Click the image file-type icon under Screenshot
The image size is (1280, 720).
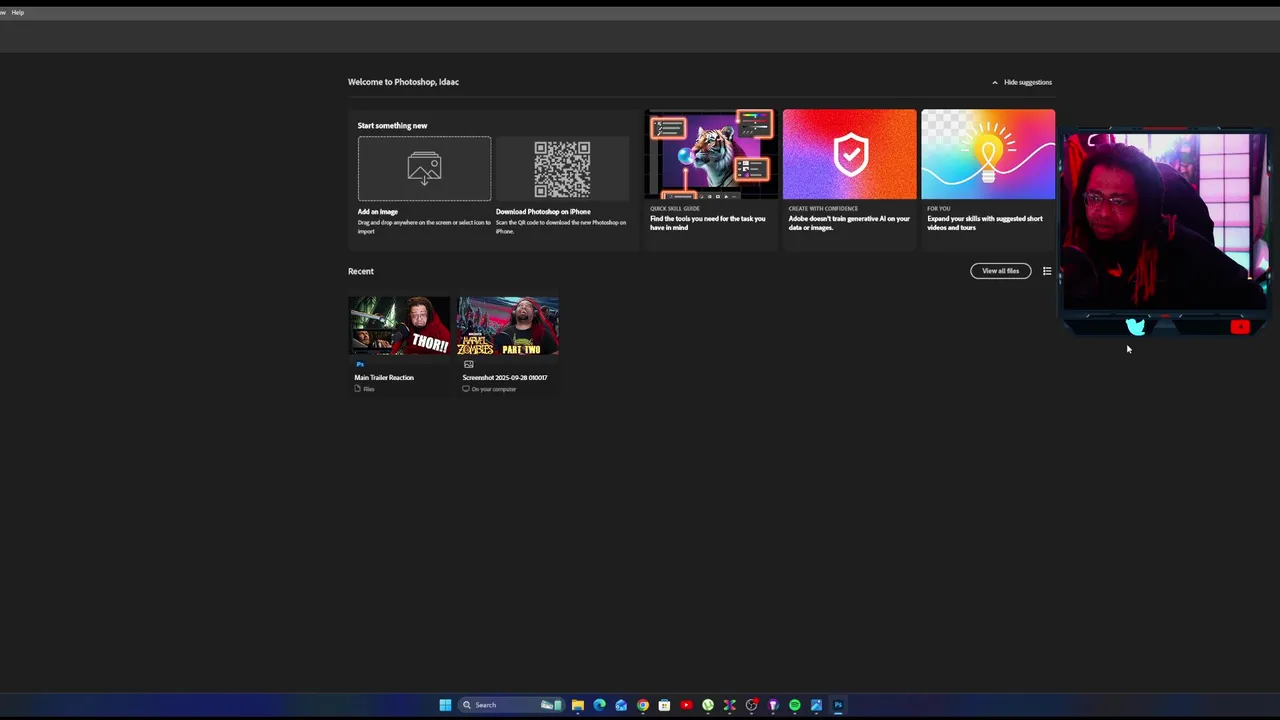point(468,365)
